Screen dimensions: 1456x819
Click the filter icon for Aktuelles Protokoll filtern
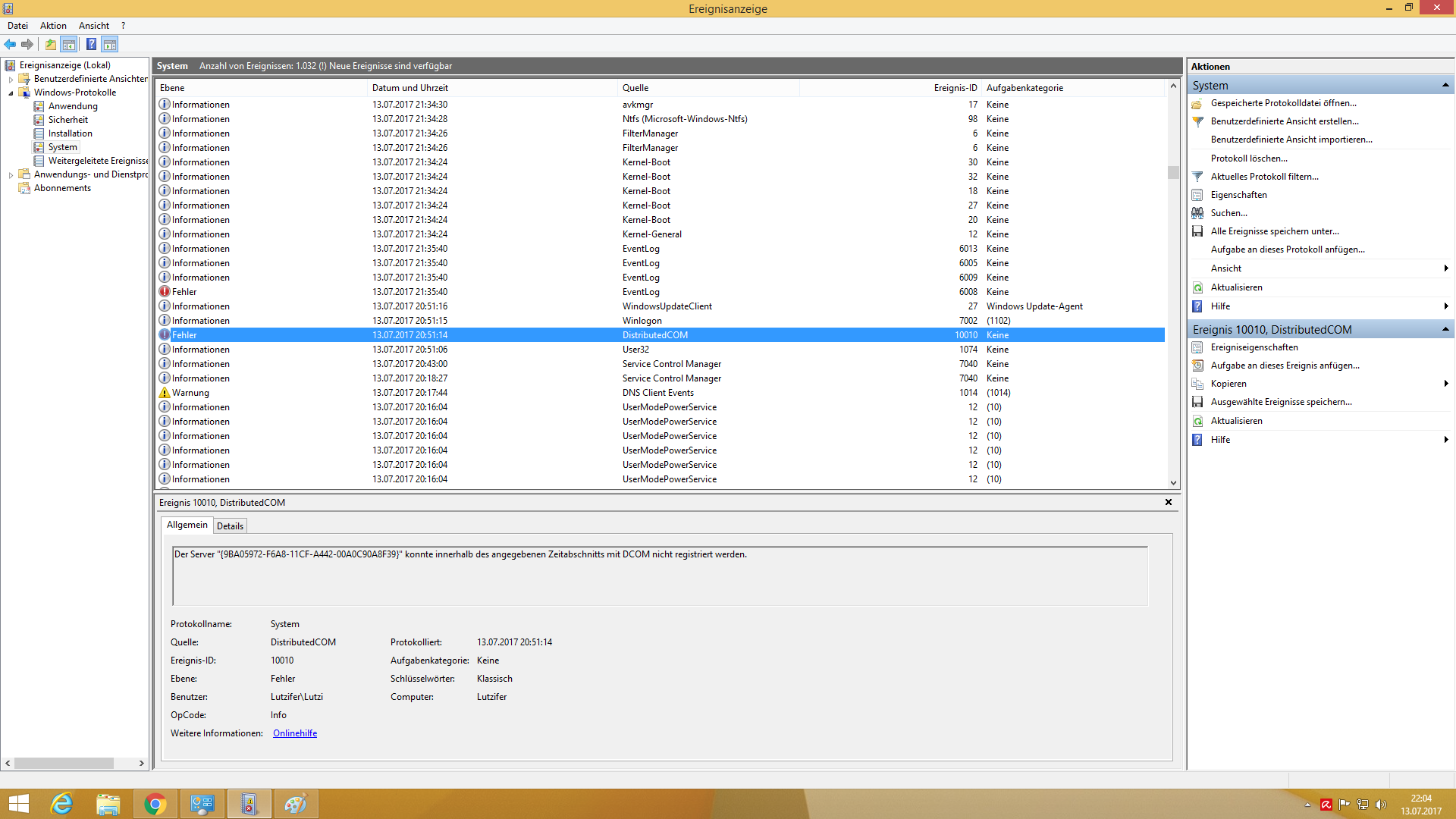[x=1197, y=177]
